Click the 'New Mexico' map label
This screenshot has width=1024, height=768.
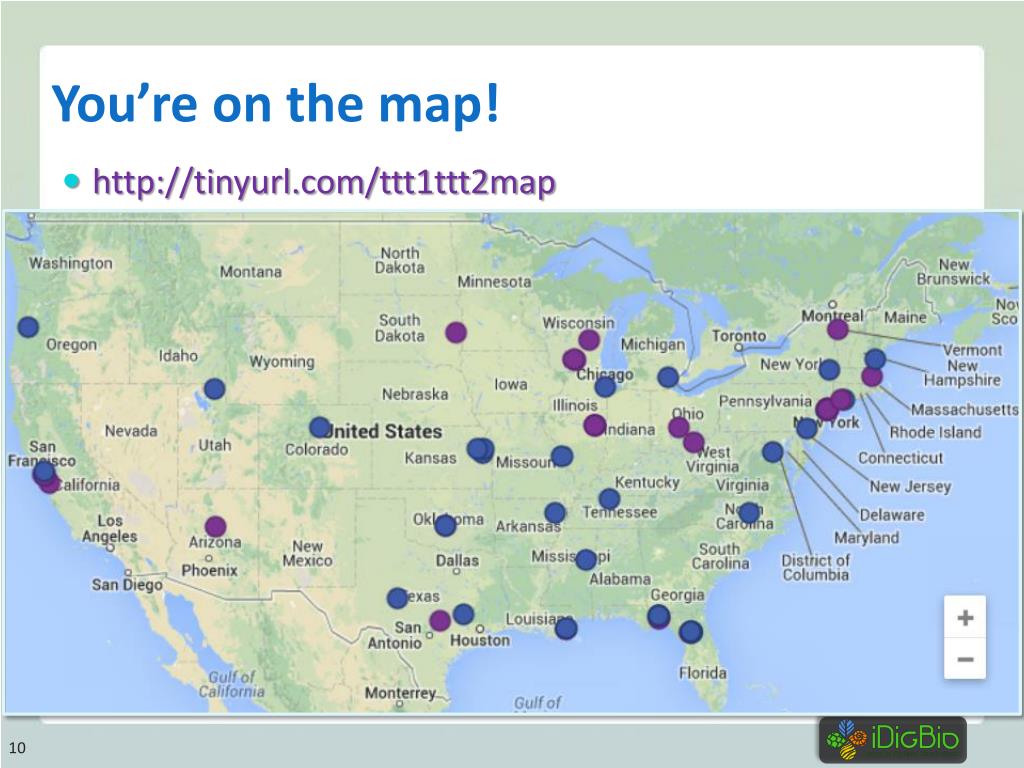(x=308, y=553)
